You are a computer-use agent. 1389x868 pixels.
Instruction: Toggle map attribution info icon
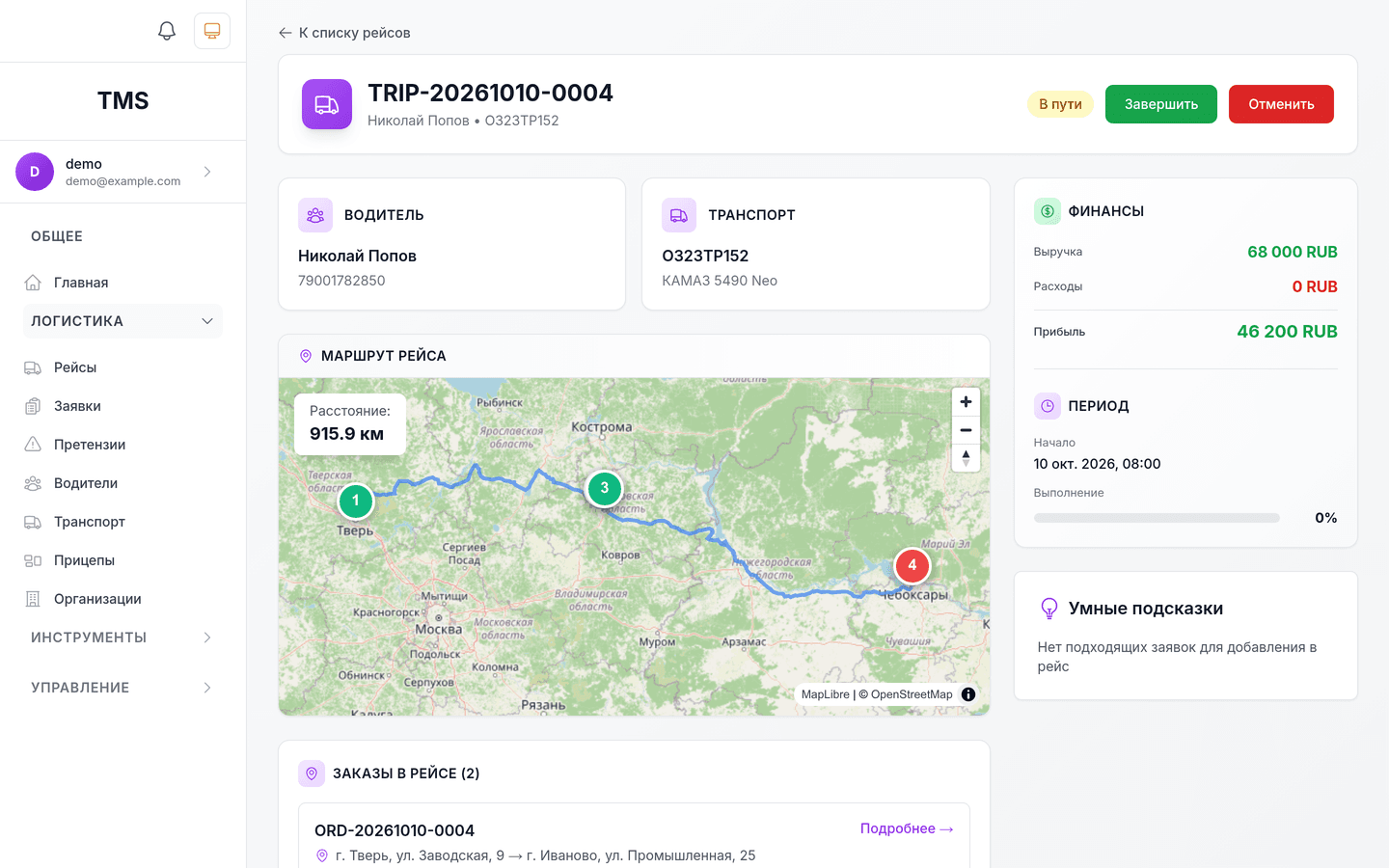(x=968, y=694)
